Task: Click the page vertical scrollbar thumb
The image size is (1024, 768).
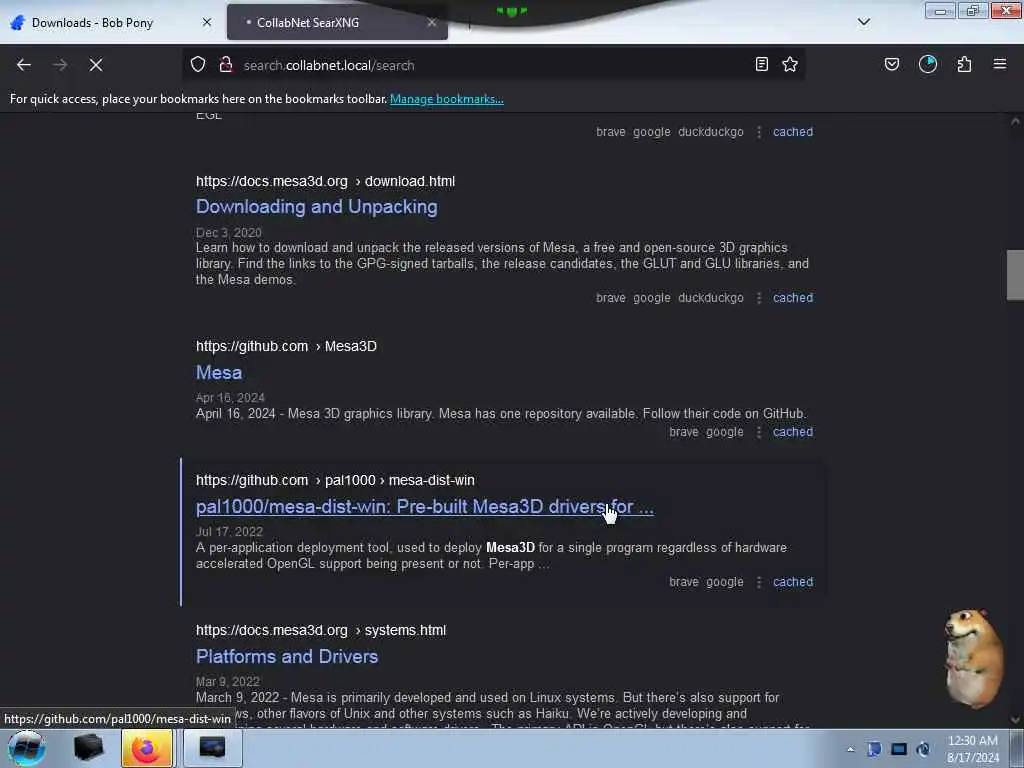Action: pyautogui.click(x=1015, y=274)
